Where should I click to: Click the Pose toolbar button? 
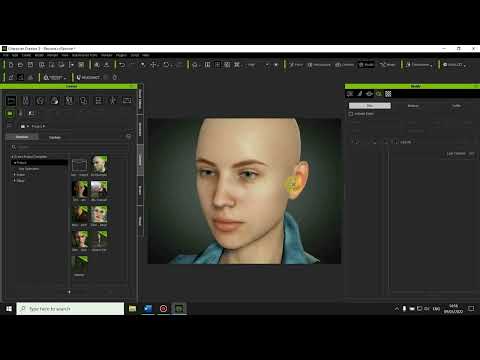(296, 65)
